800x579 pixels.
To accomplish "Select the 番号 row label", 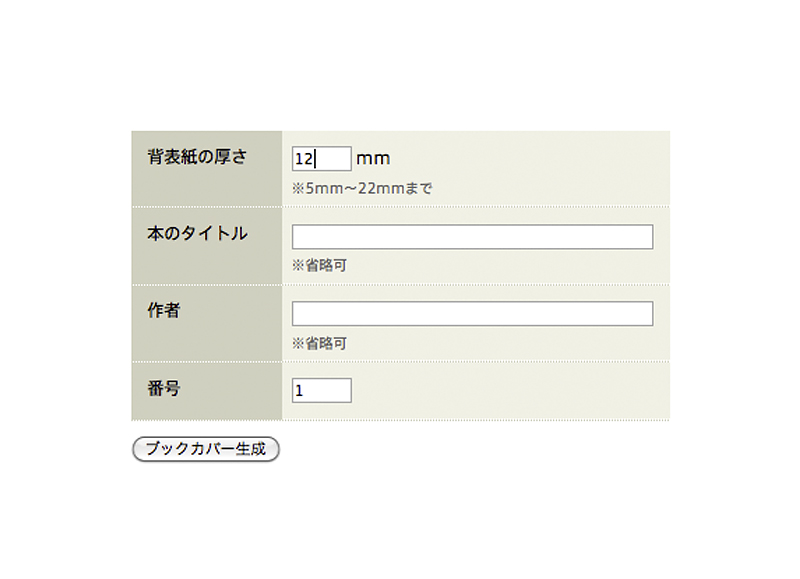I will click(164, 389).
